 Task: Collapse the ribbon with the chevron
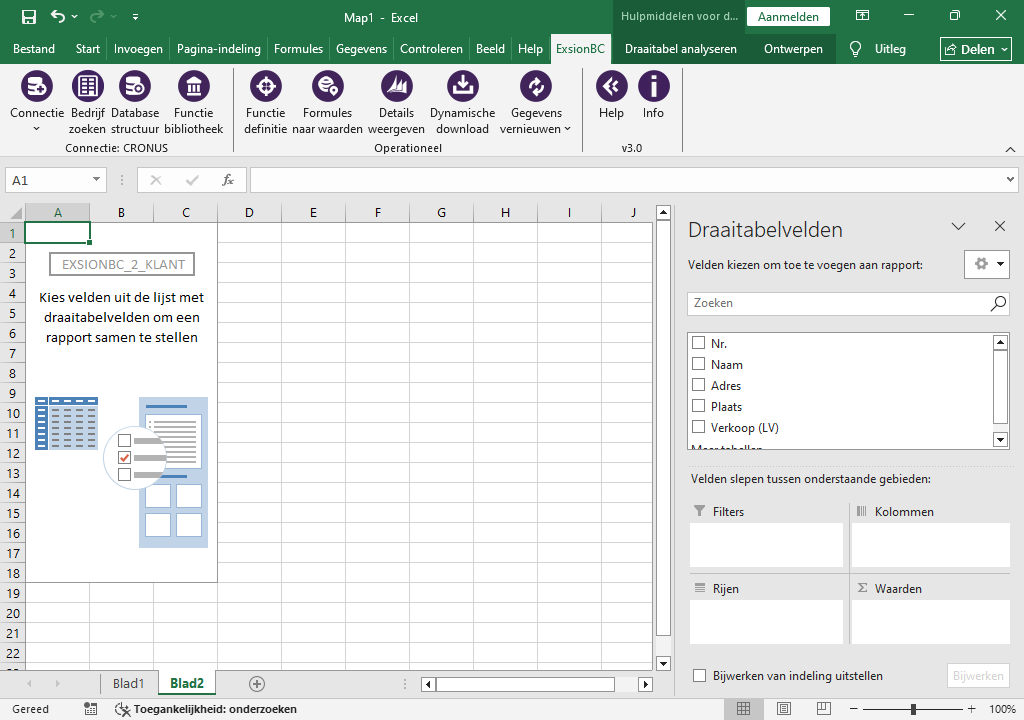pos(1010,150)
